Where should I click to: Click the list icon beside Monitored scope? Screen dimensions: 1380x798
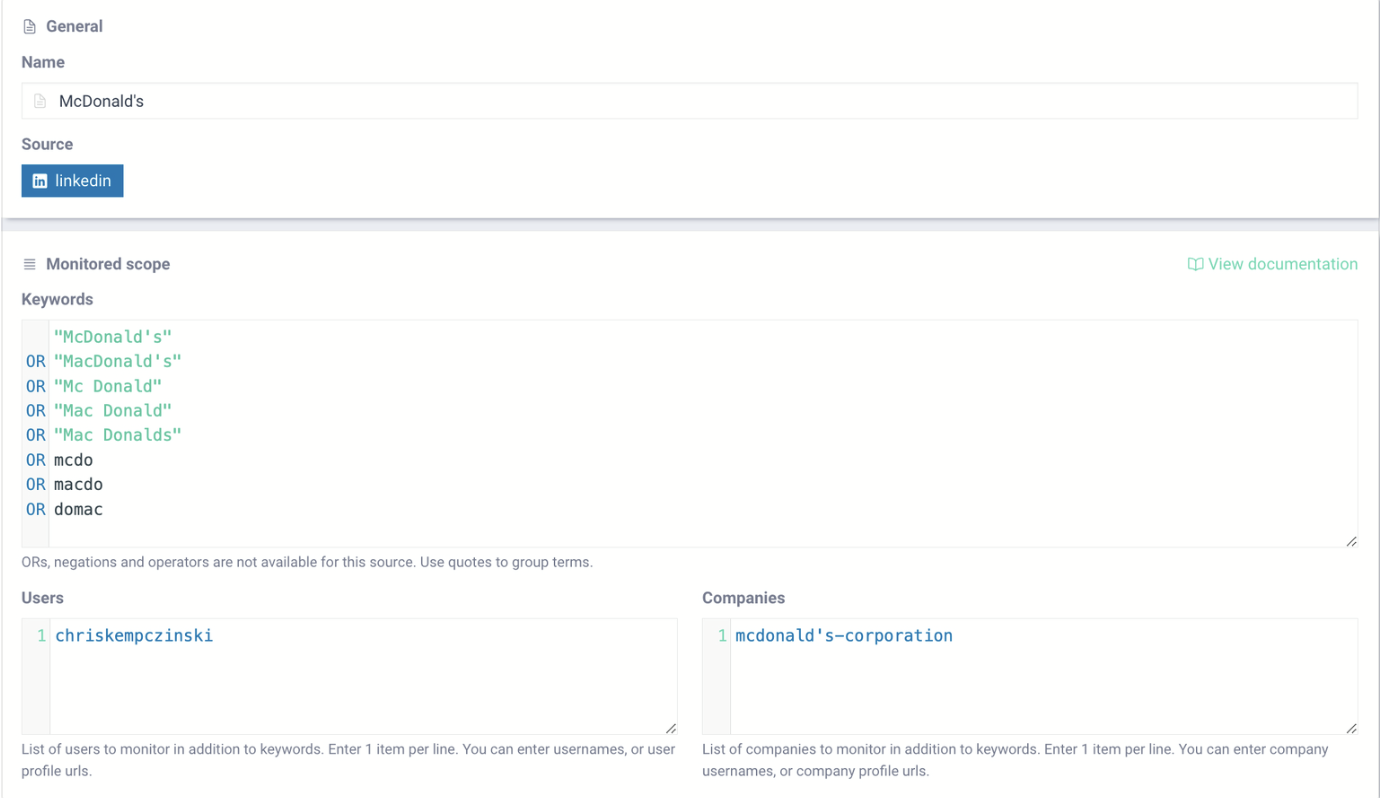tap(29, 265)
